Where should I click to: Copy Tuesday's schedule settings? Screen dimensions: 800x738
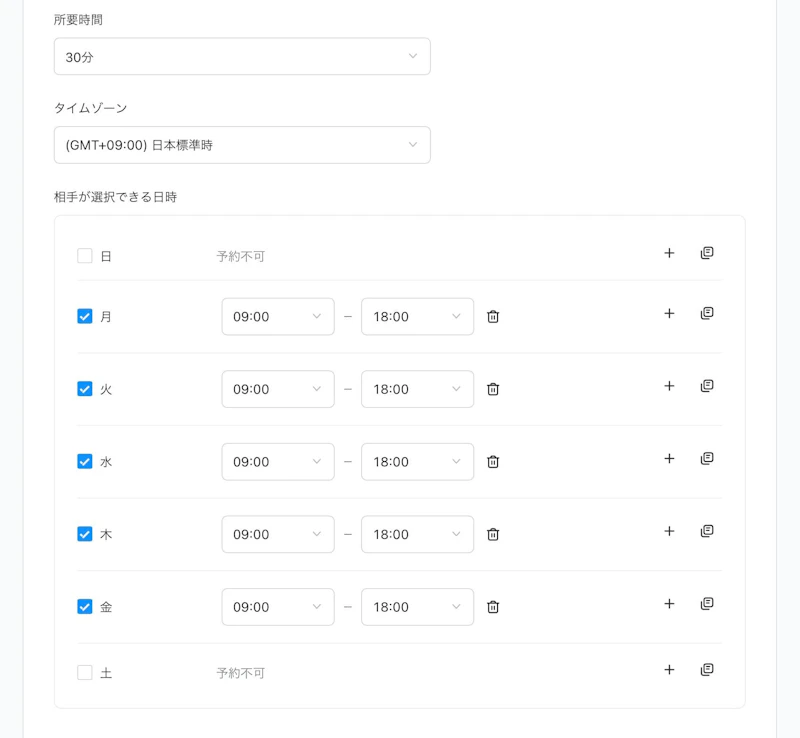707,385
